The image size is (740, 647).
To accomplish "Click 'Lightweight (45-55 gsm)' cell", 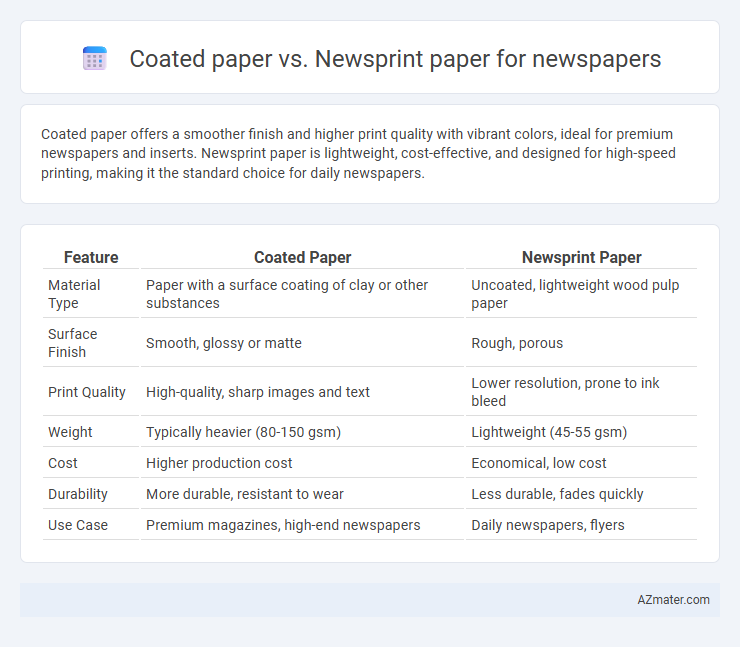I will click(581, 432).
